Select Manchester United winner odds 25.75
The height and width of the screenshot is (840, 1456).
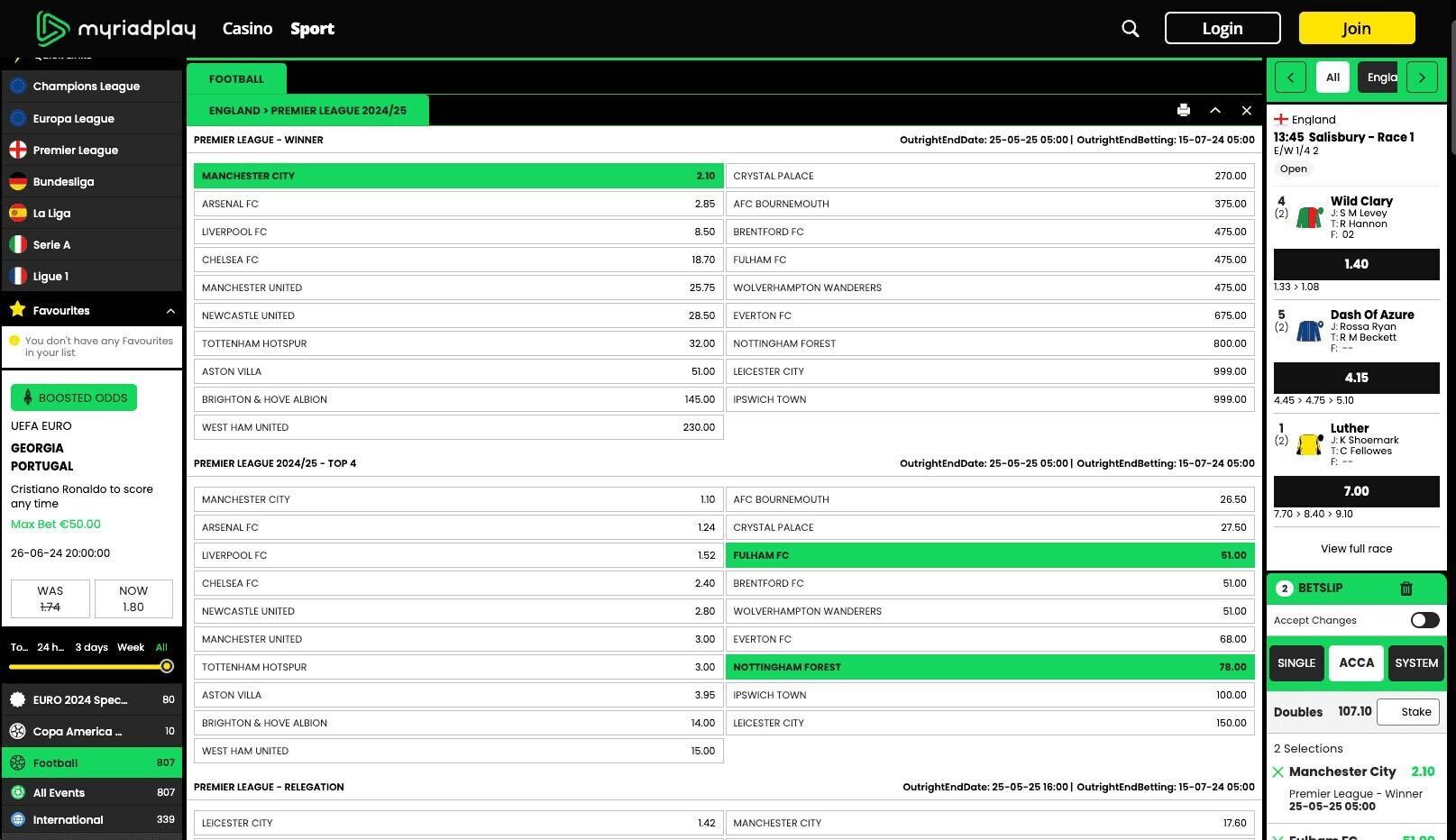(x=459, y=288)
